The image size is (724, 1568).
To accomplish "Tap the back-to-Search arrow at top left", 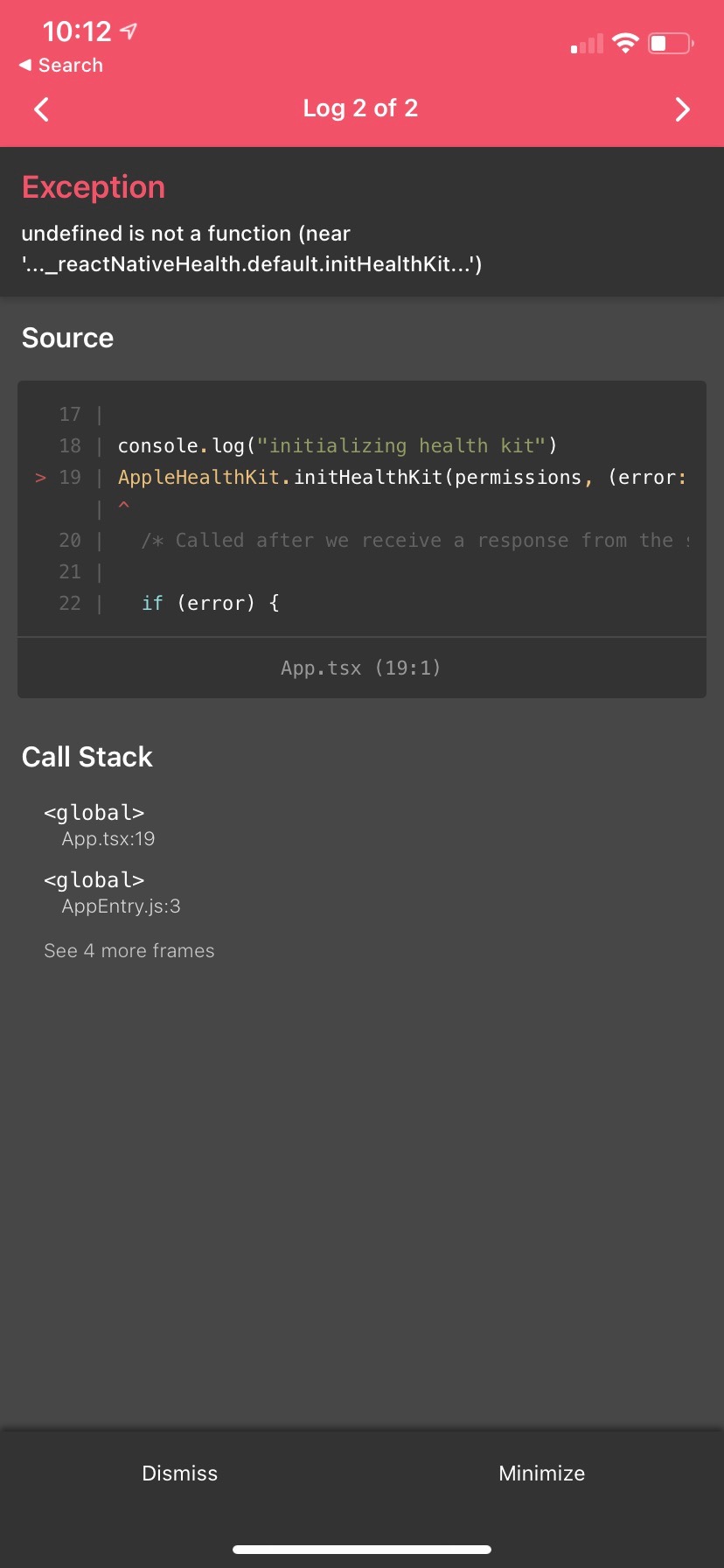I will tap(59, 65).
